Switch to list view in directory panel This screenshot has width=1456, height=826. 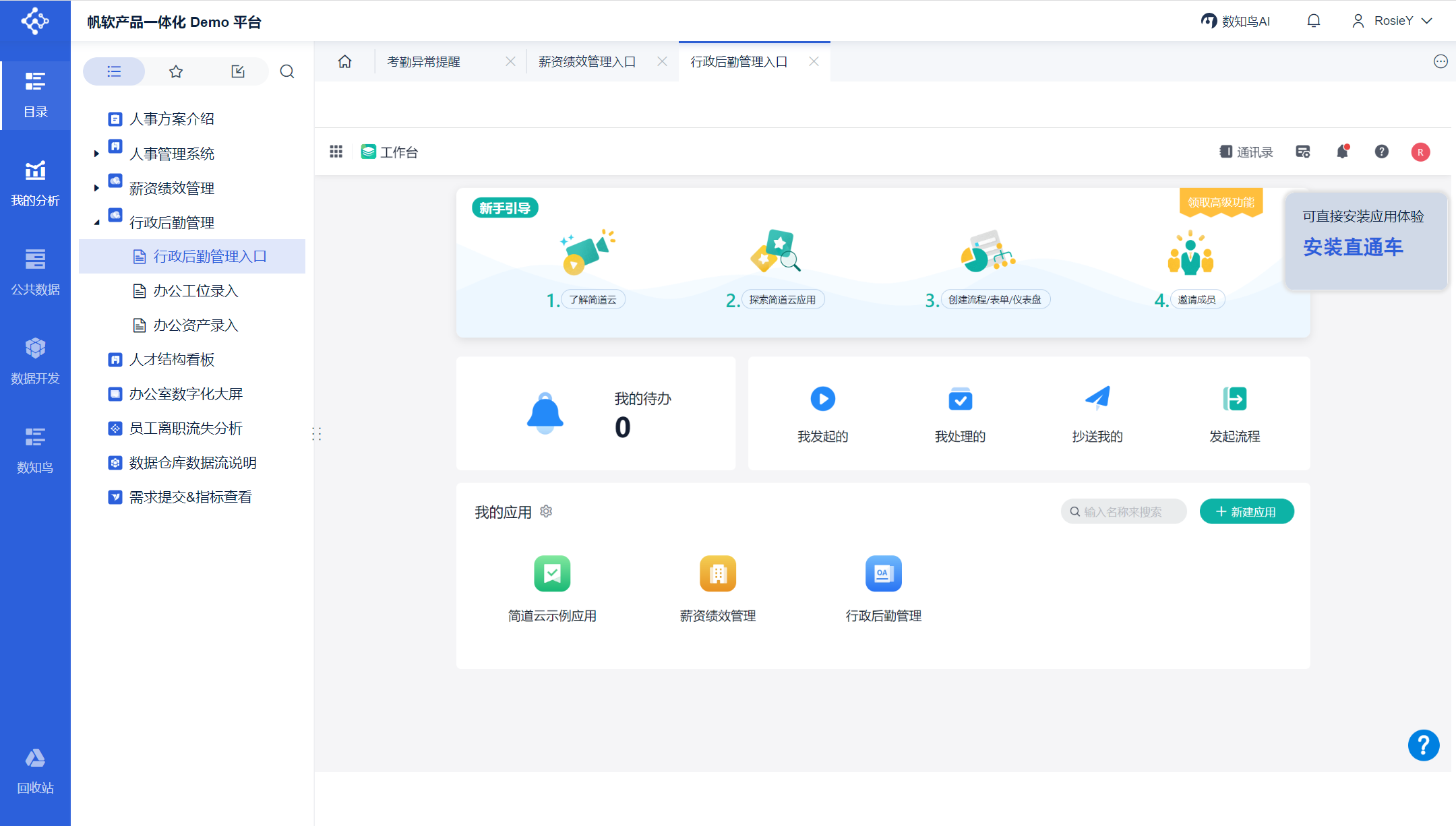[114, 71]
